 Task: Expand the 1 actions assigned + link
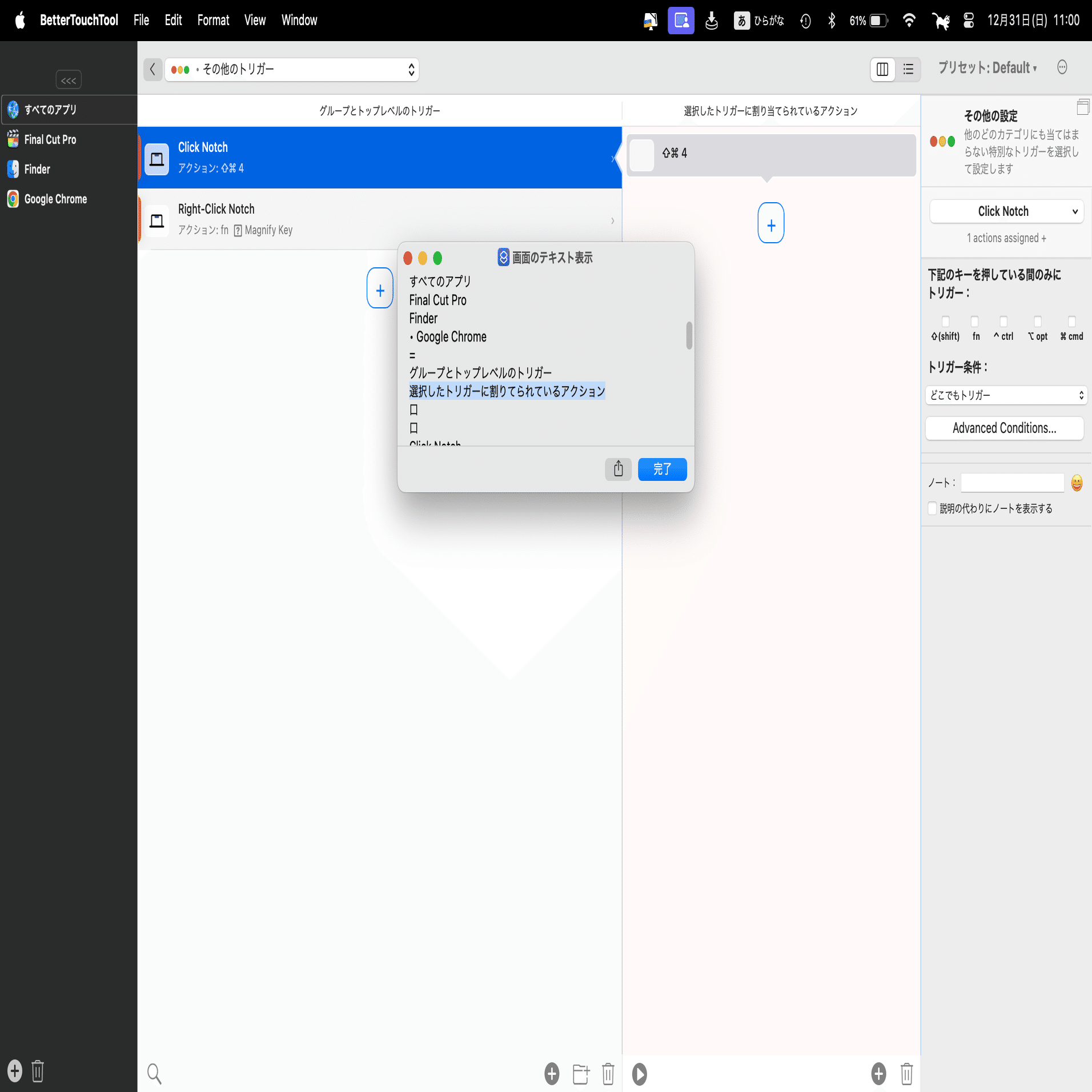tap(1006, 238)
